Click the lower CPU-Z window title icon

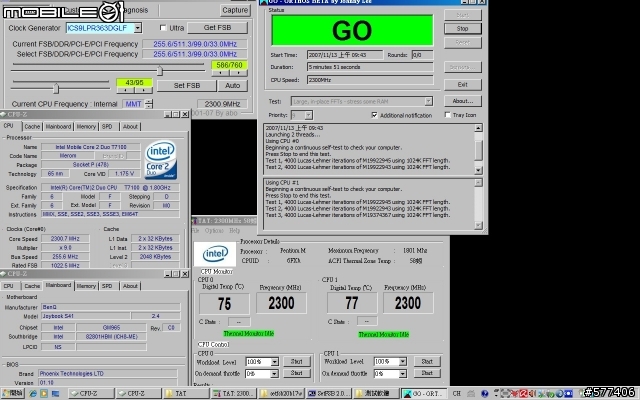coord(3,273)
